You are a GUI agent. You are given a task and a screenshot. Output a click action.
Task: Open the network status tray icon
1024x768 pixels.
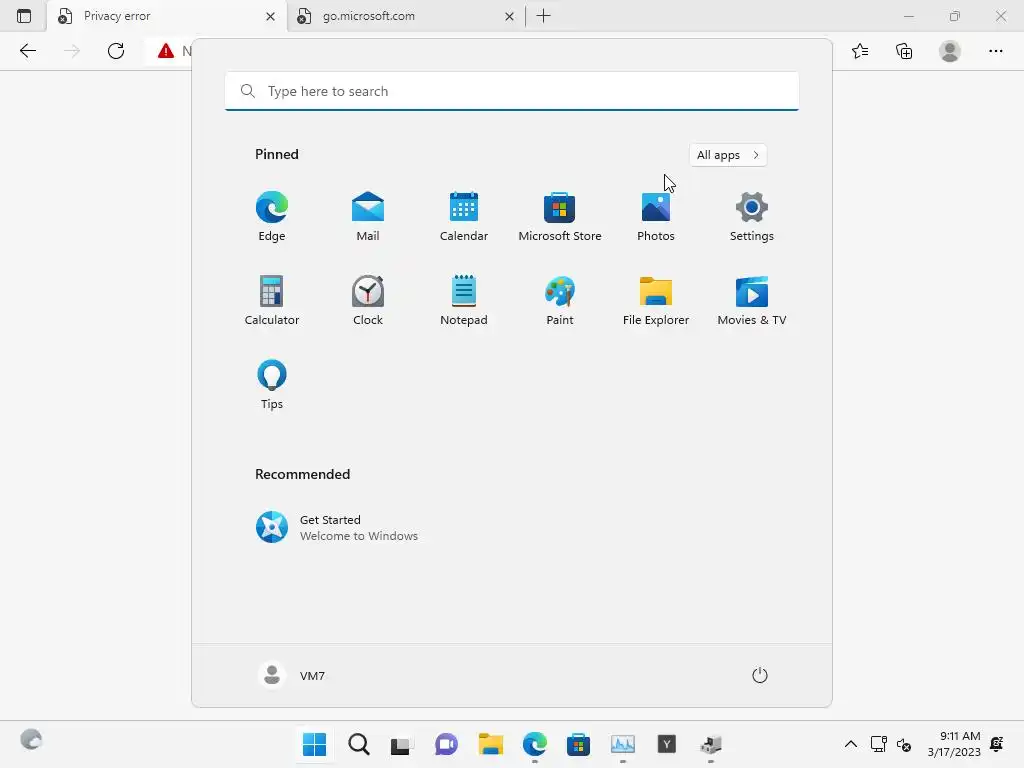[879, 744]
